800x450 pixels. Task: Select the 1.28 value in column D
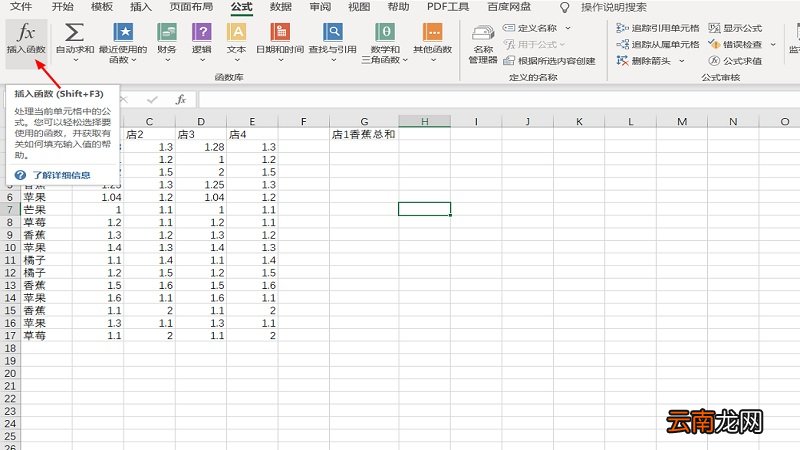coord(201,147)
